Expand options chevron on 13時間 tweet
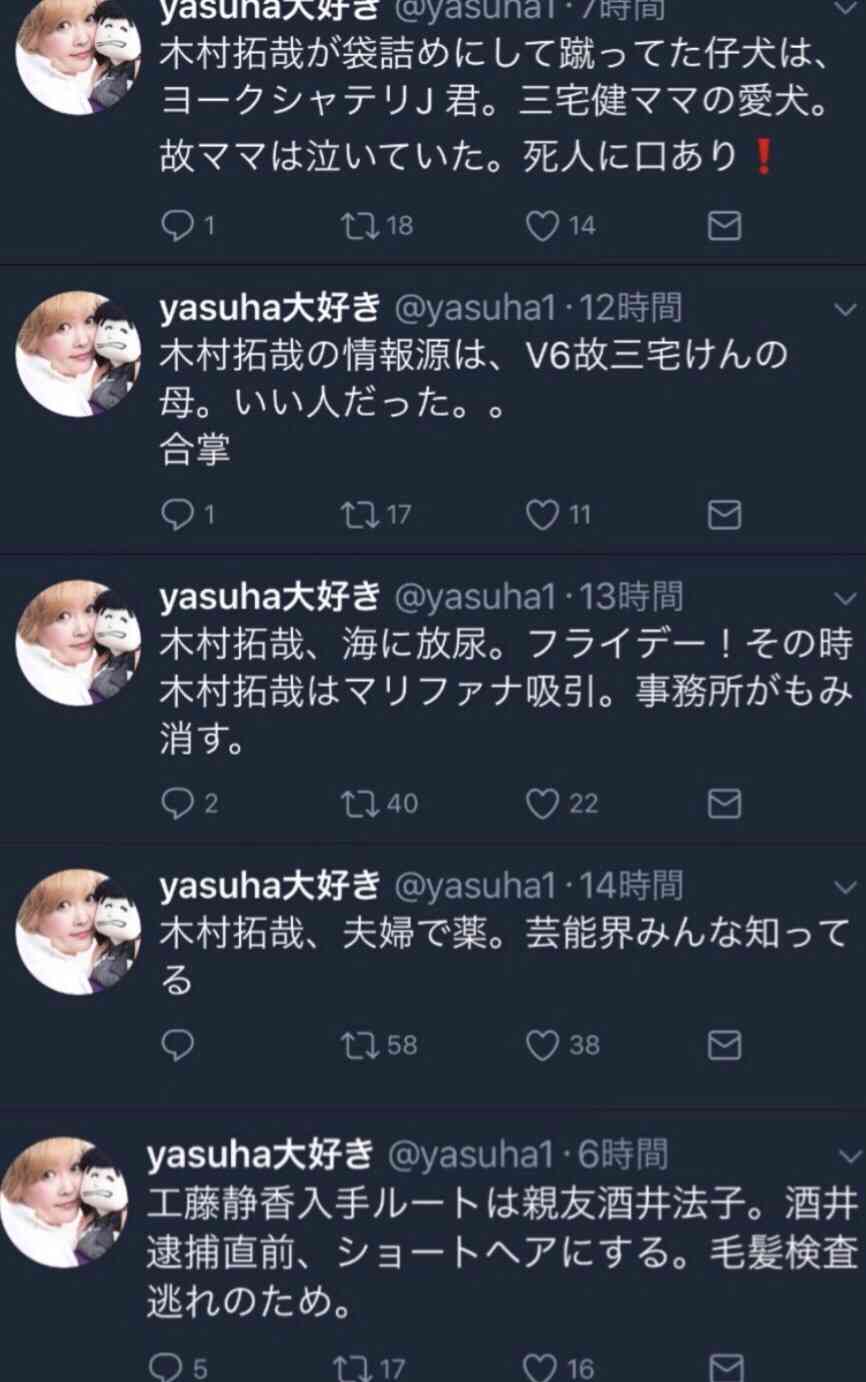The width and height of the screenshot is (866, 1382). tap(846, 598)
